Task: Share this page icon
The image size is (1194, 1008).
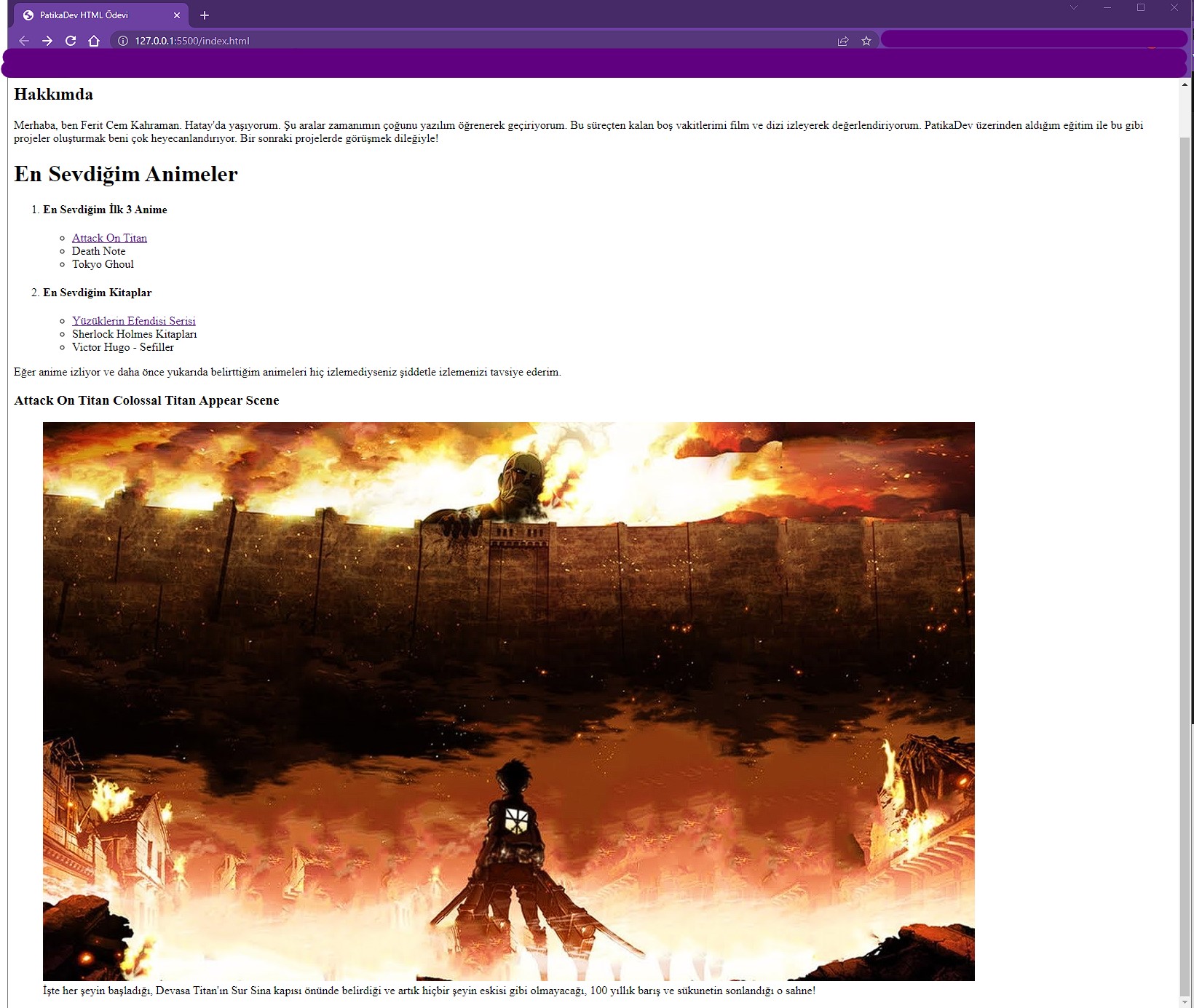Action: tap(843, 41)
